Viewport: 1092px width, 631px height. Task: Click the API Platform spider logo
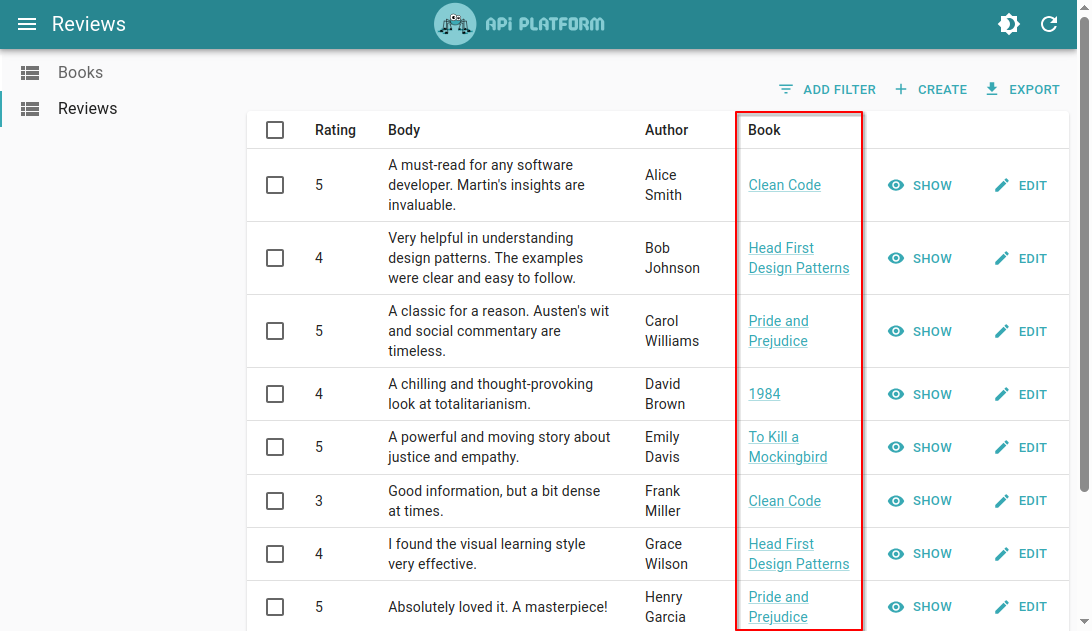coord(455,24)
